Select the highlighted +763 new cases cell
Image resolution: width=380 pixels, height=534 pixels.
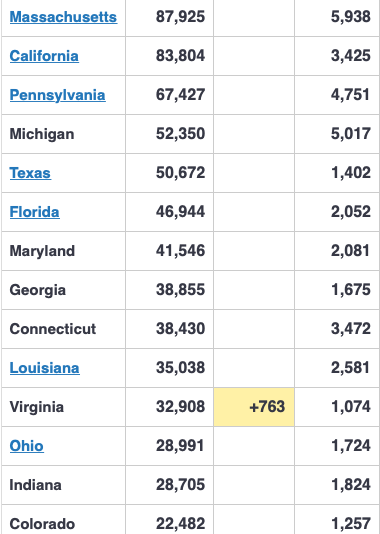click(x=254, y=407)
